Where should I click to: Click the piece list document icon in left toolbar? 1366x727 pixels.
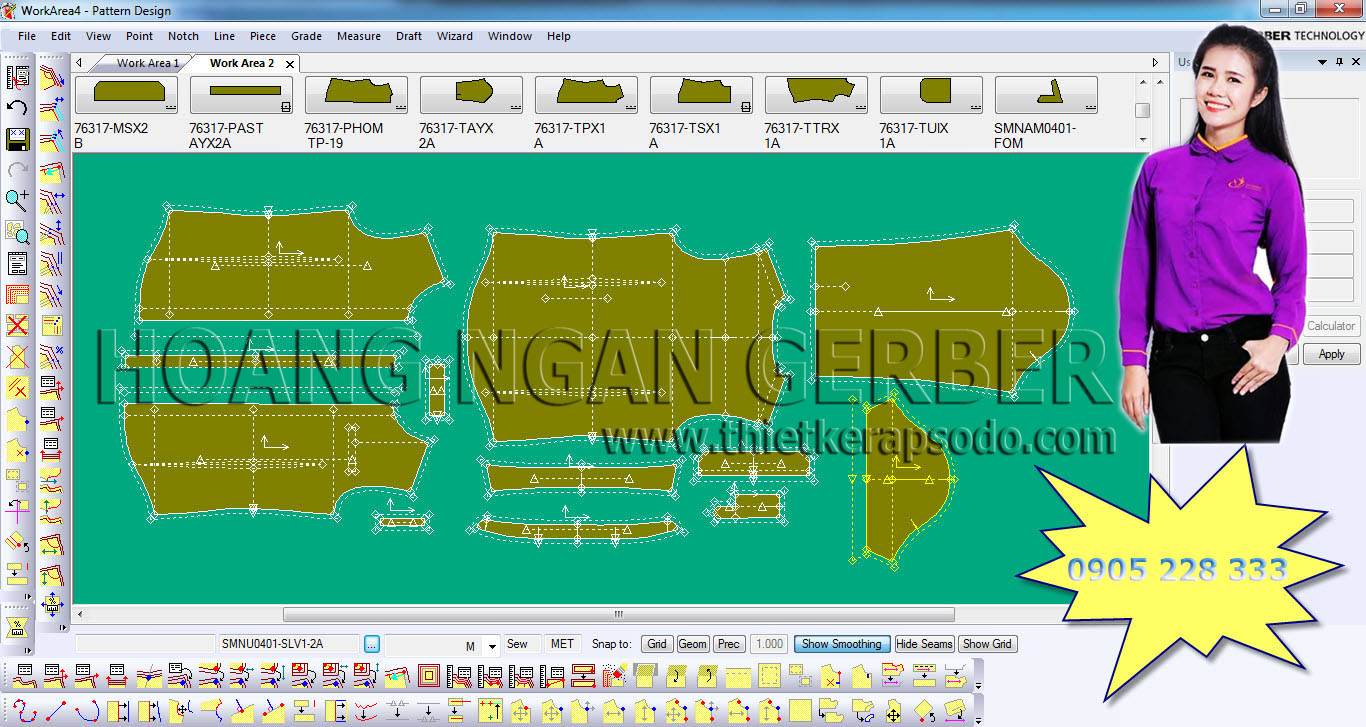pyautogui.click(x=17, y=263)
